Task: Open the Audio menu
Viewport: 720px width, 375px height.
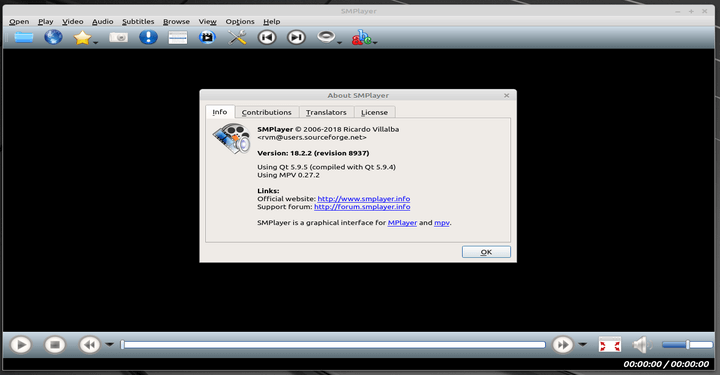Action: point(102,22)
